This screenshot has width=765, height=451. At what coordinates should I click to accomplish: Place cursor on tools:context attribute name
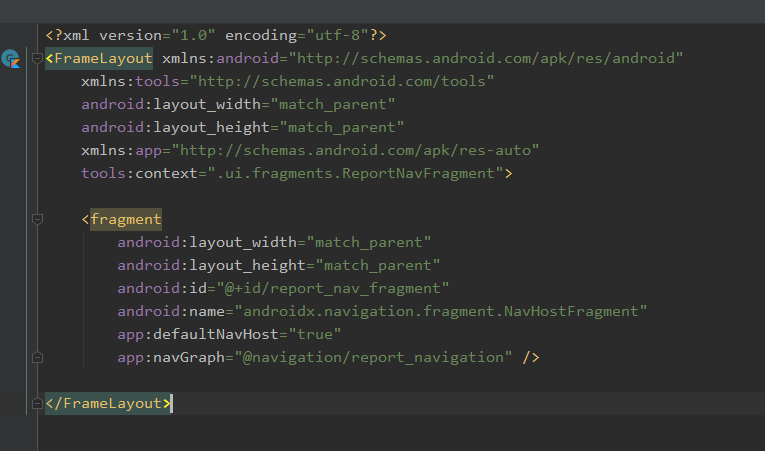(x=140, y=173)
